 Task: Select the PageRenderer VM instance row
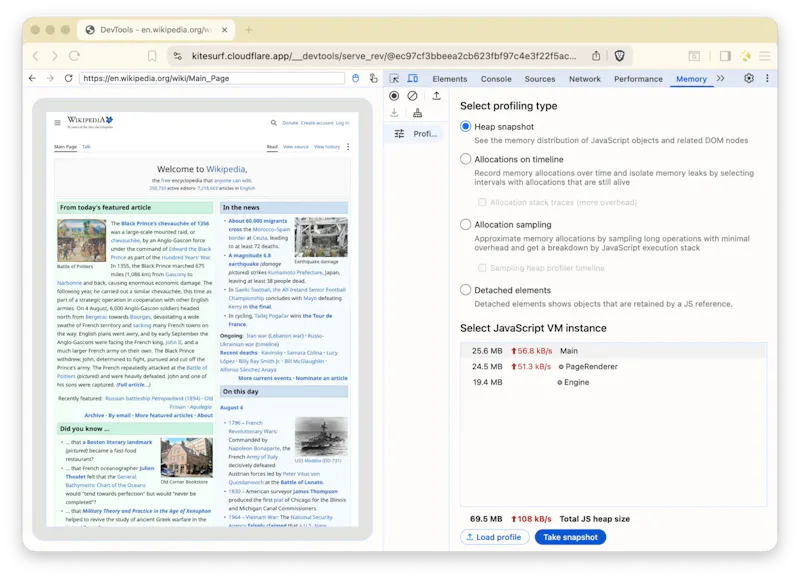click(613, 367)
